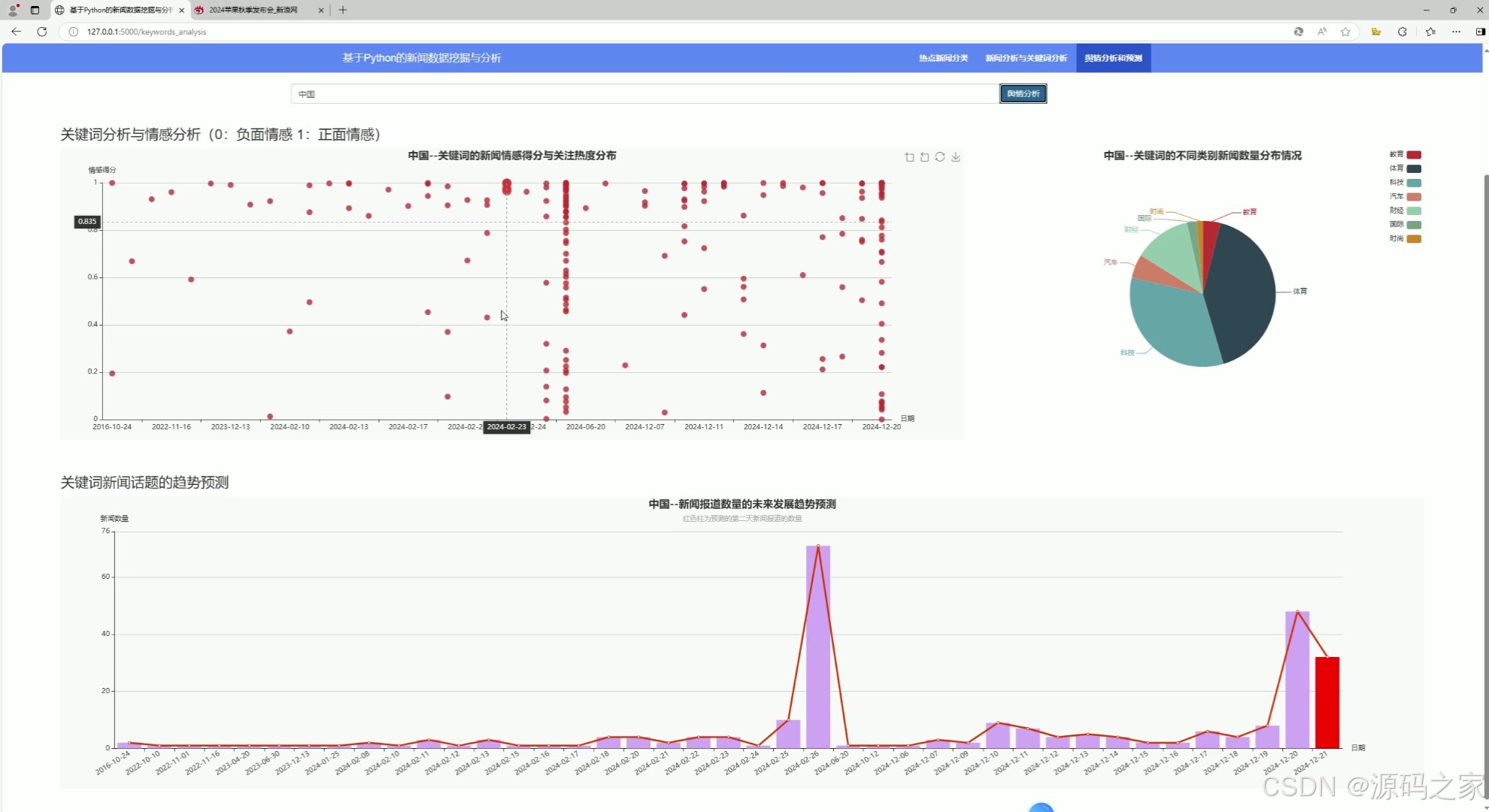Screen dimensions: 1489x812
Task: Toggle the browser sidebar panel button
Action: click(1480, 32)
